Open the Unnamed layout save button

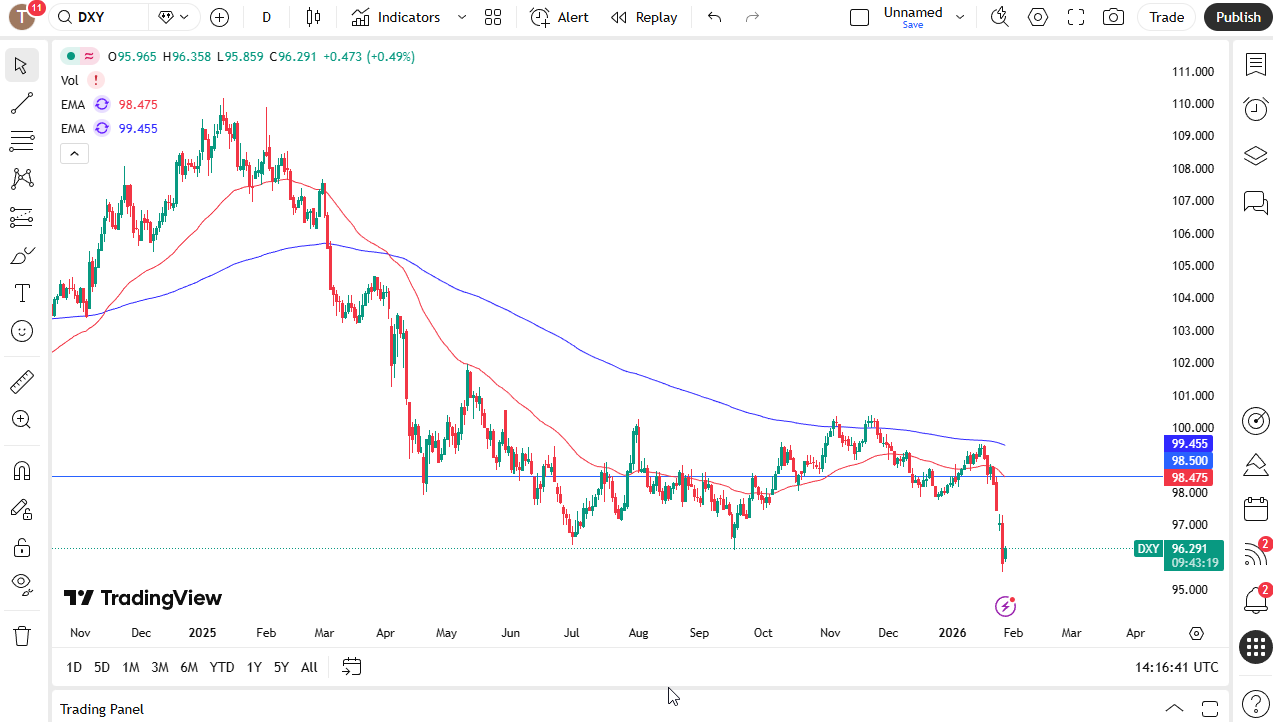[913, 17]
